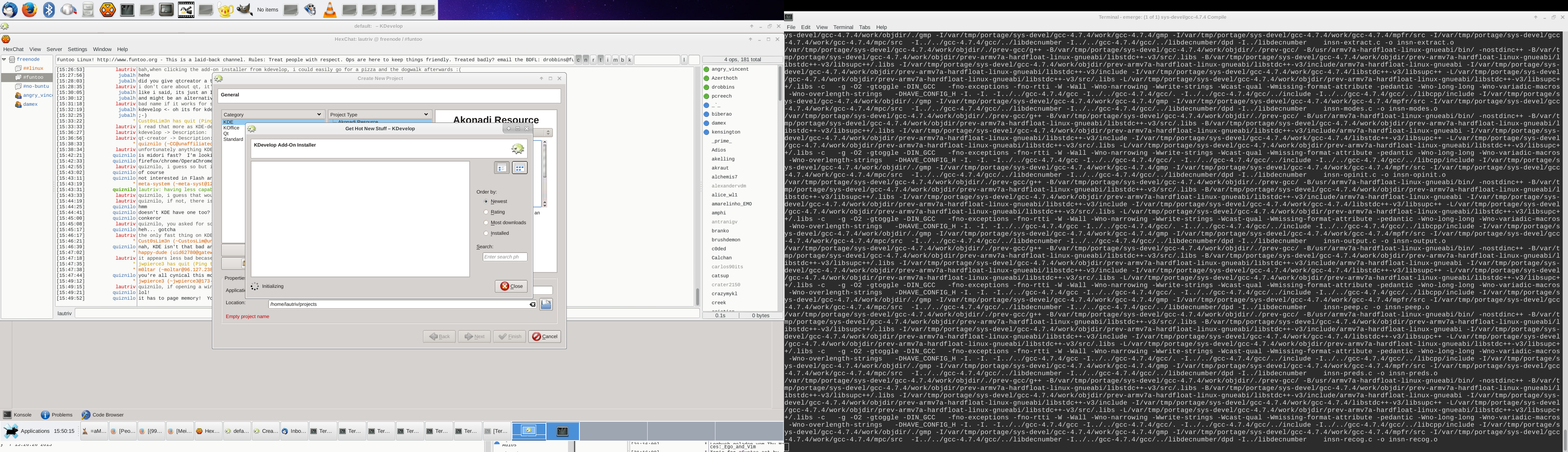
Task: Toggle HexChat channel mode 'b' button
Action: pyautogui.click(x=622, y=60)
